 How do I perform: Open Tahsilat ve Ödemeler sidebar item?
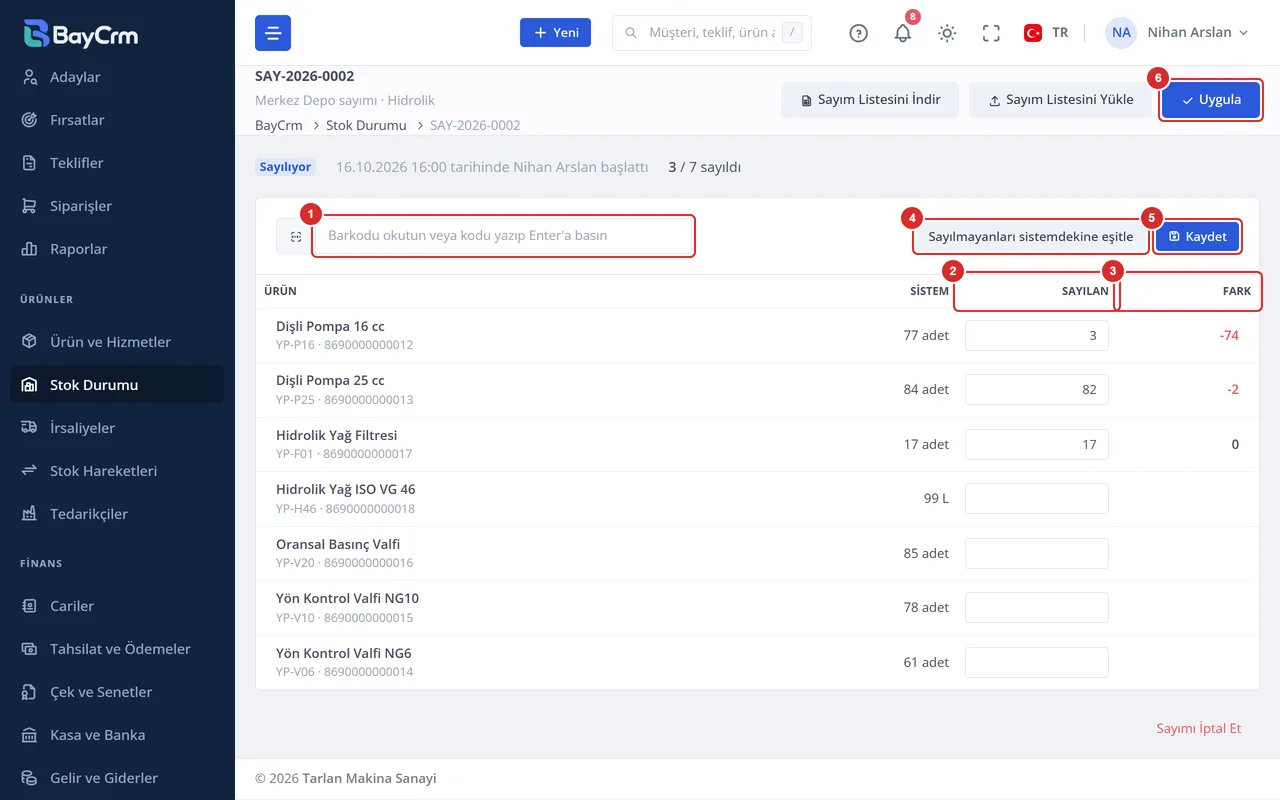117,649
